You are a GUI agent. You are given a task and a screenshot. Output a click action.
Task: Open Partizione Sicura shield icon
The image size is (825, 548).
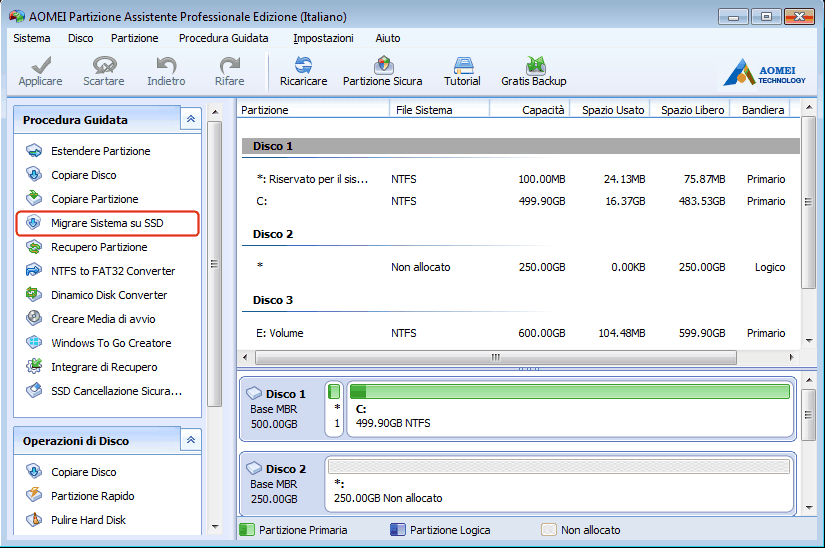pyautogui.click(x=384, y=65)
